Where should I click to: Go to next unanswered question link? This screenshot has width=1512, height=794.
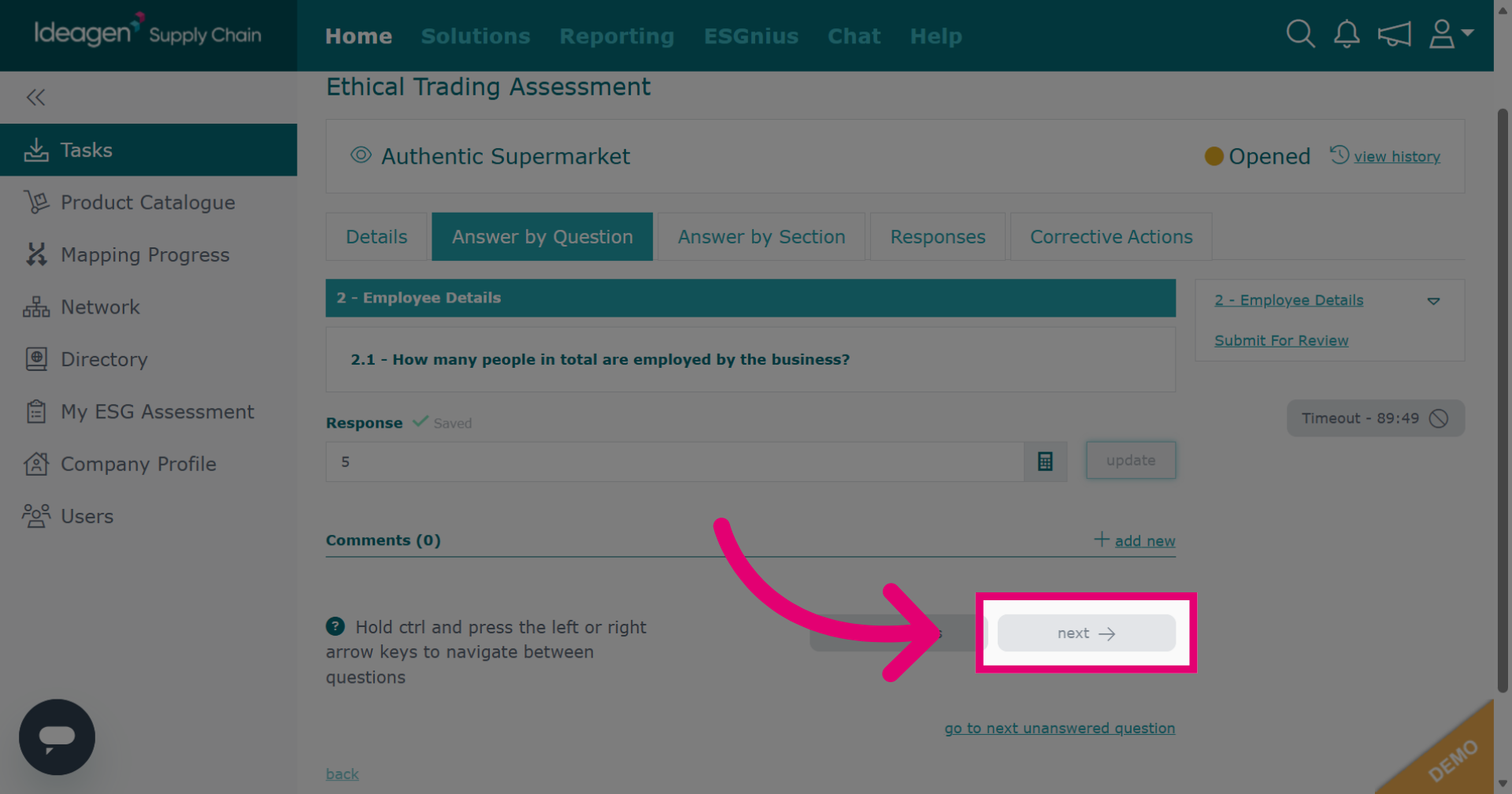click(x=1059, y=728)
